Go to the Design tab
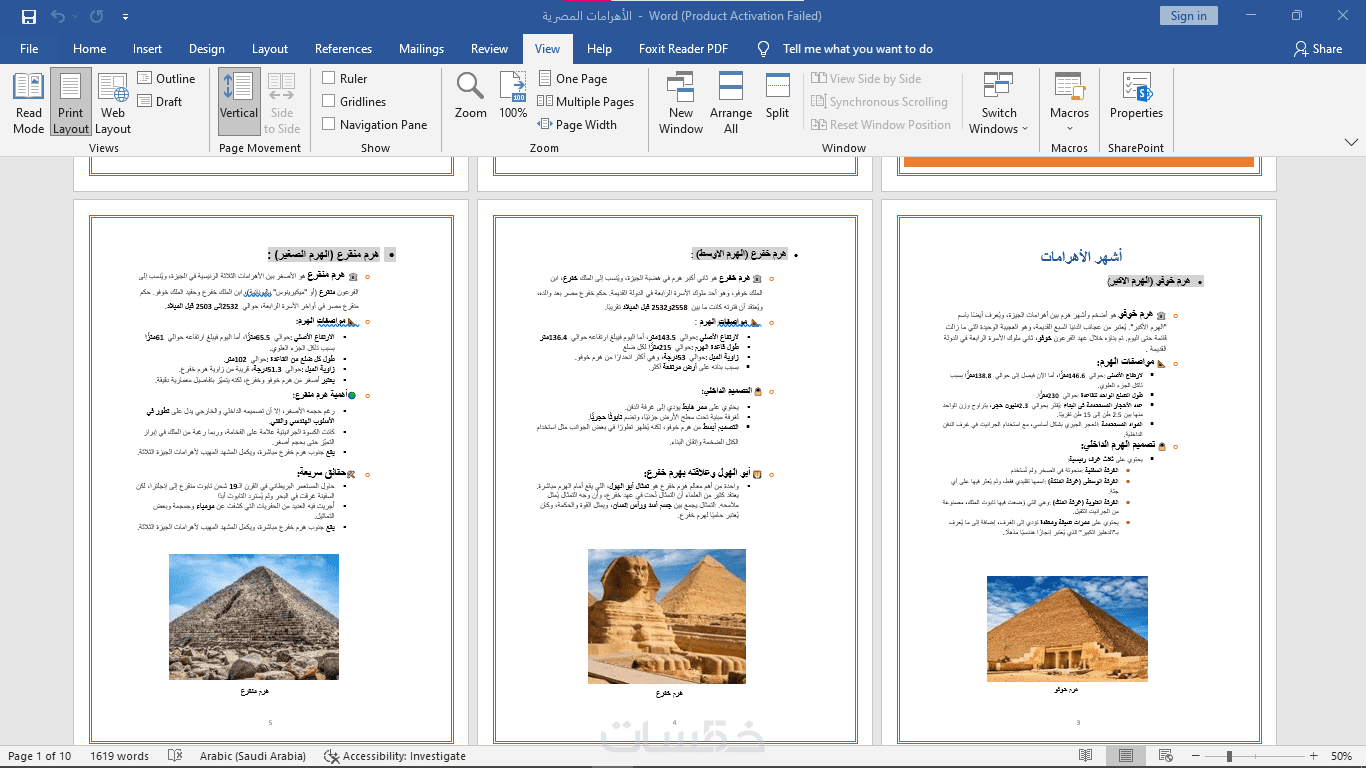Screen dimensions: 1366x768 (207, 48)
